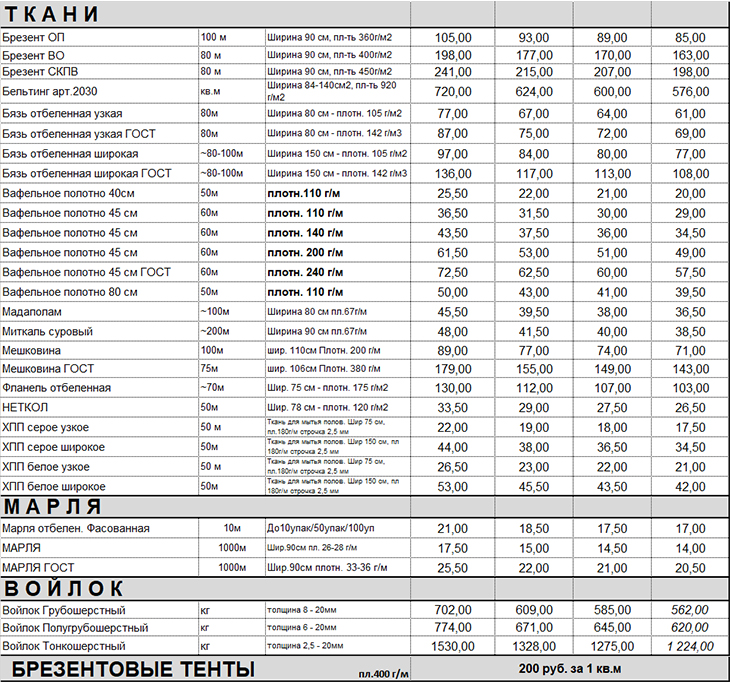The image size is (730, 682).
Task: Select price 179,00 in Мешковина ГОСТ row
Action: pyautogui.click(x=453, y=369)
